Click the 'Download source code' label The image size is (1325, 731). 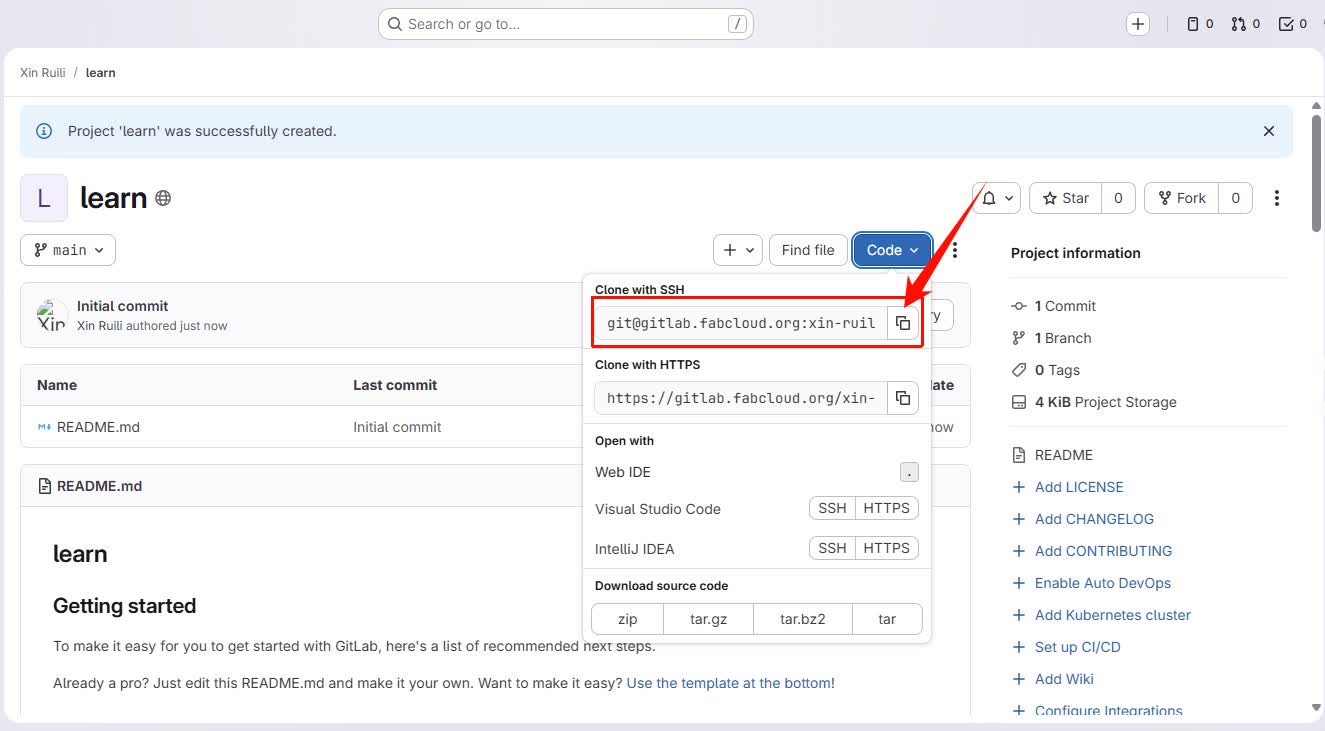click(x=662, y=586)
